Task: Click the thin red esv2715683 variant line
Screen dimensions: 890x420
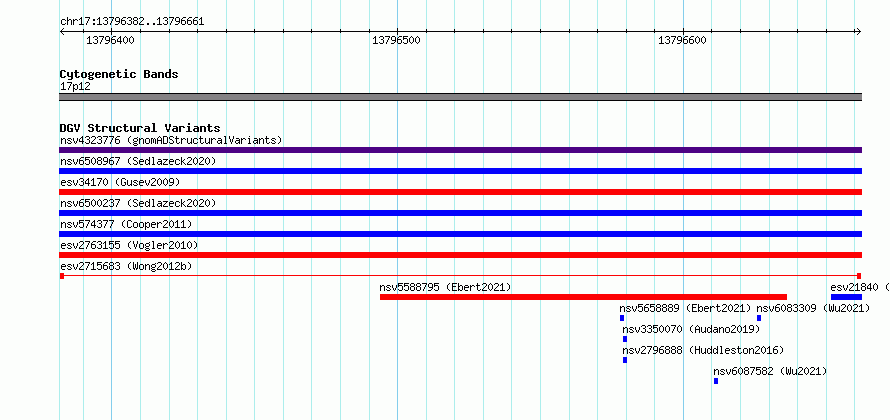Action: point(460,276)
